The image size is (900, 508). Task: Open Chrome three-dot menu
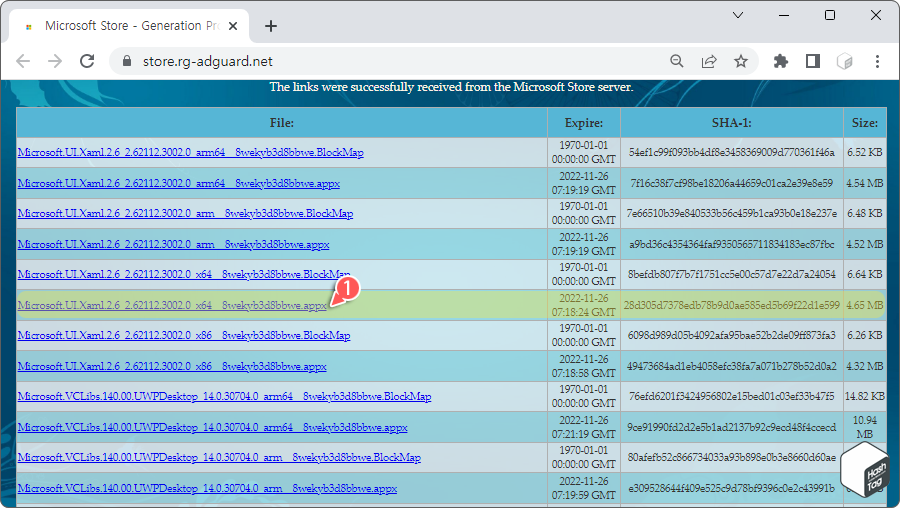point(877,61)
